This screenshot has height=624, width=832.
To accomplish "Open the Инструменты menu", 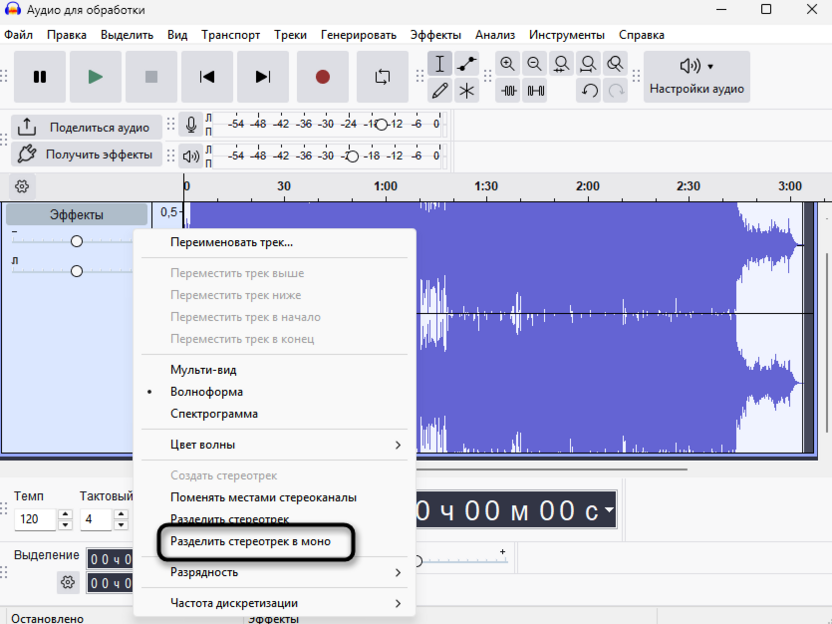I will click(x=566, y=35).
